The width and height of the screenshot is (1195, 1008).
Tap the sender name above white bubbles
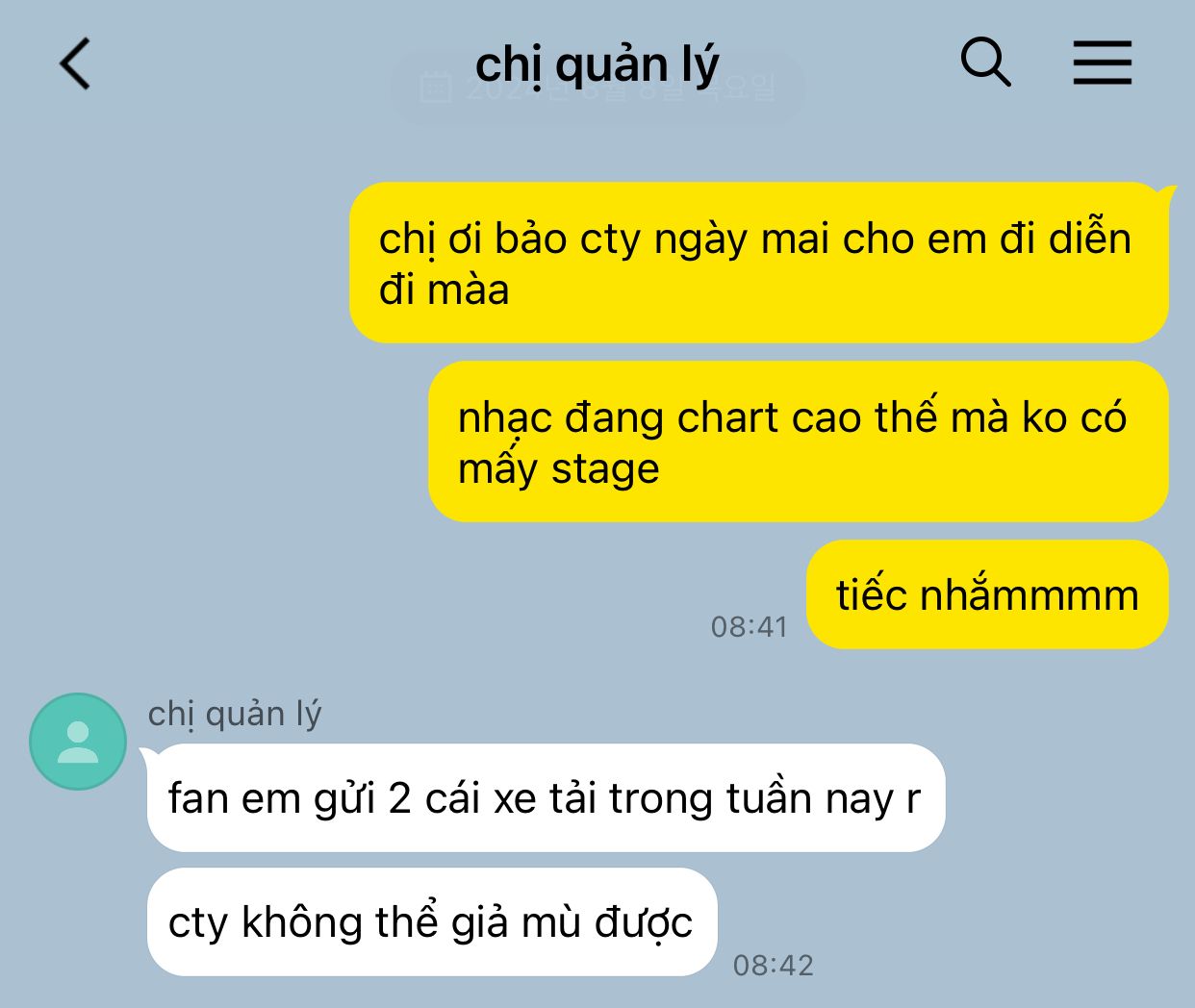click(x=235, y=715)
